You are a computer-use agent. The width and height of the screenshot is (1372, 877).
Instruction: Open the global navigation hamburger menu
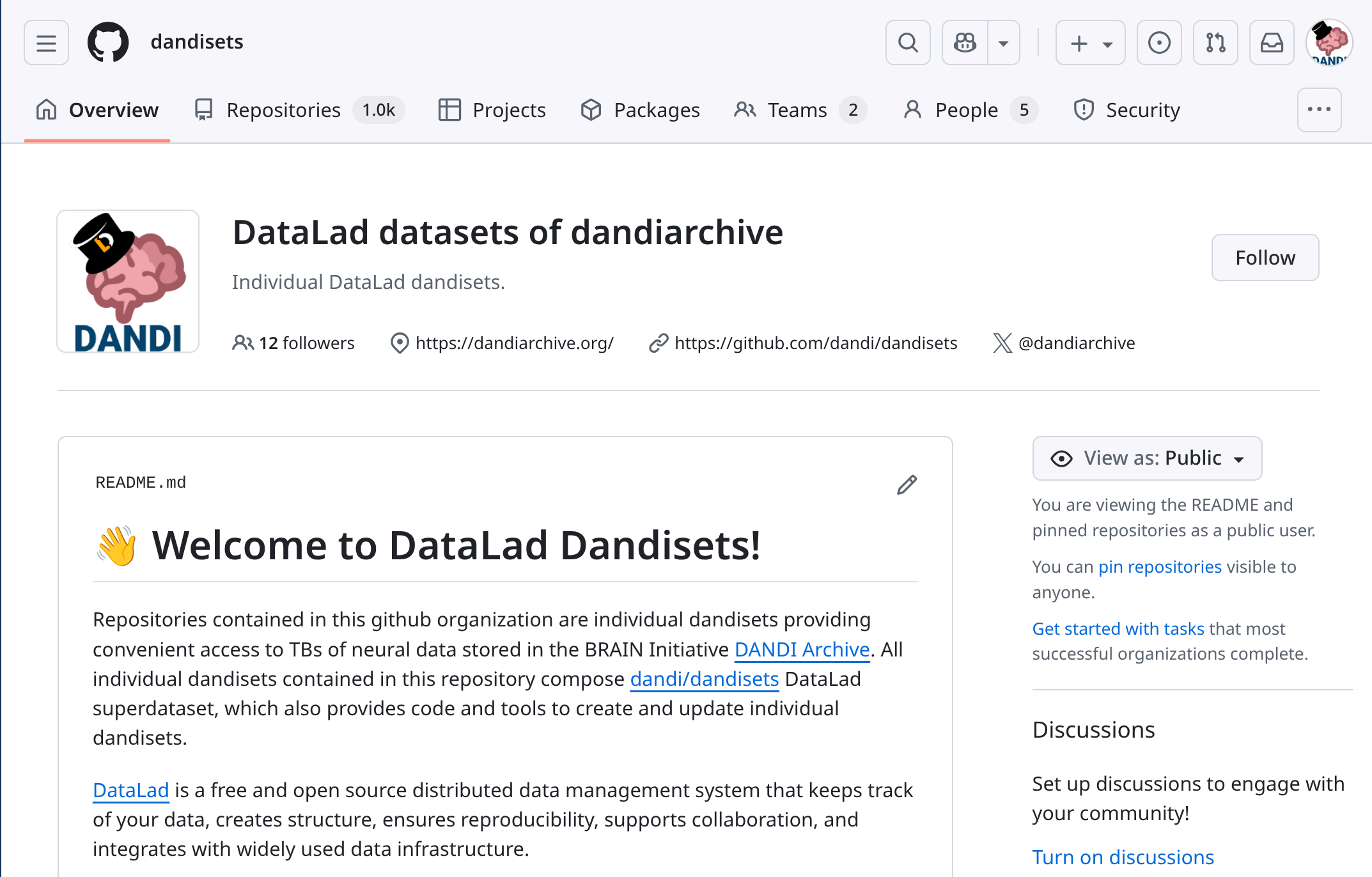[x=45, y=42]
